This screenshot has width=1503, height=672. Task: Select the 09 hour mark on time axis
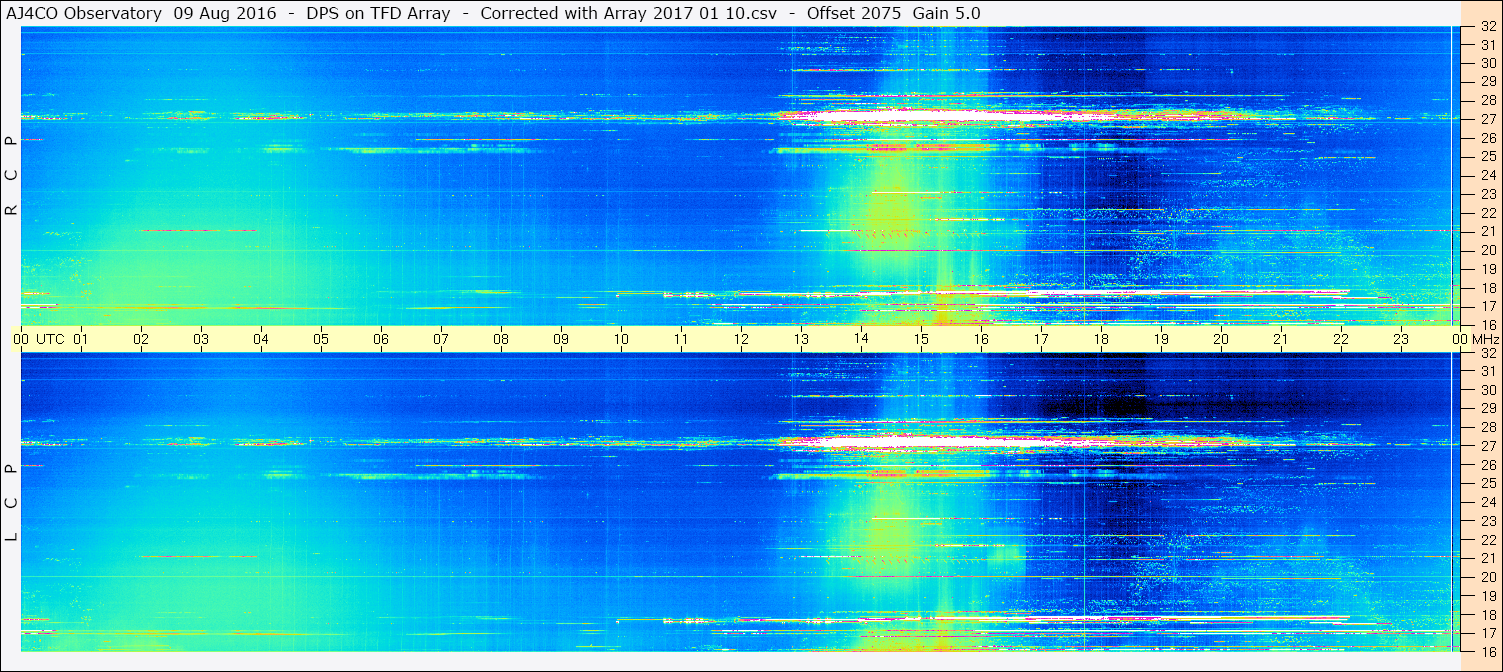pyautogui.click(x=561, y=339)
